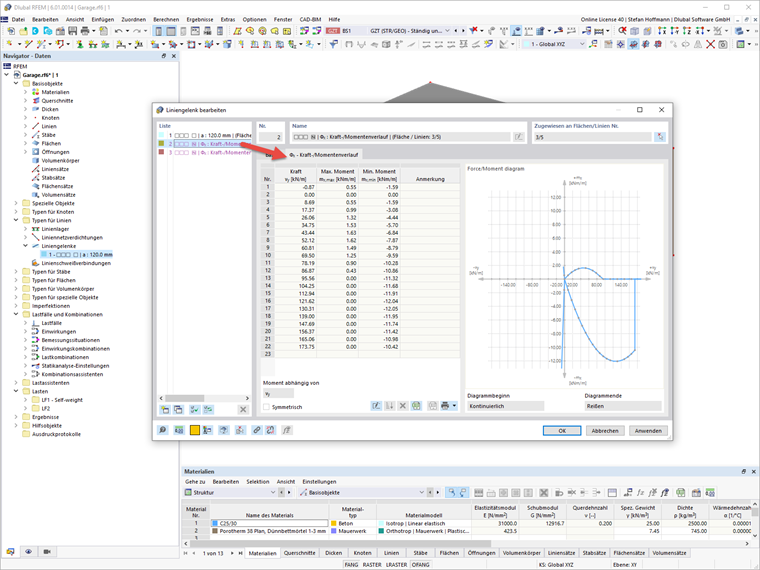This screenshot has width=760, height=570.
Task: Click the Diagrammbeginn field showing Kontinuierlich
Action: click(506, 406)
